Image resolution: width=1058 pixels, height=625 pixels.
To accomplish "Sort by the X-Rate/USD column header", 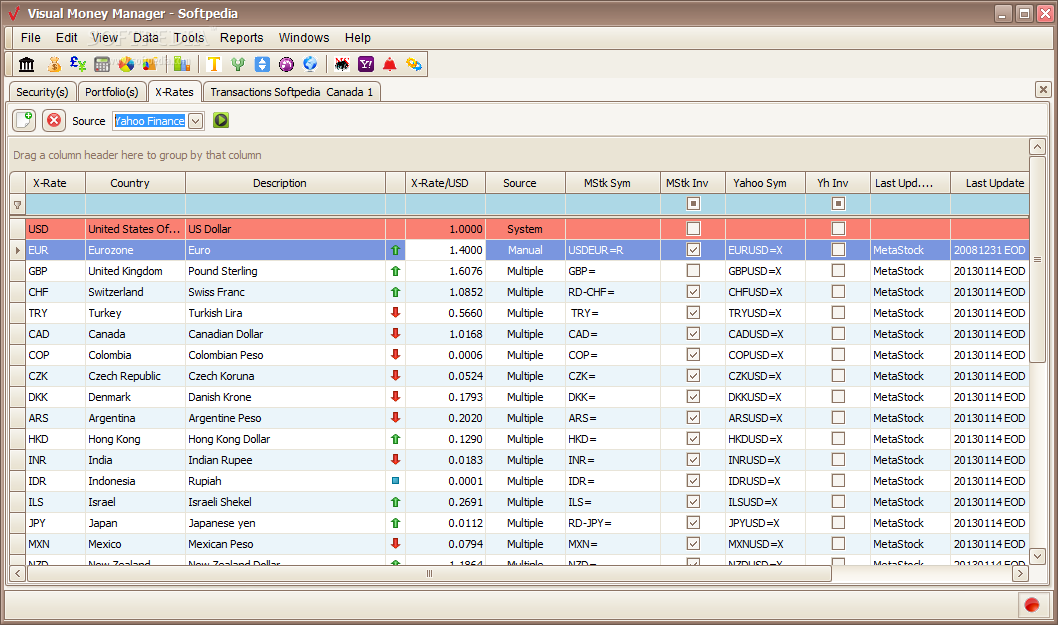I will coord(445,183).
